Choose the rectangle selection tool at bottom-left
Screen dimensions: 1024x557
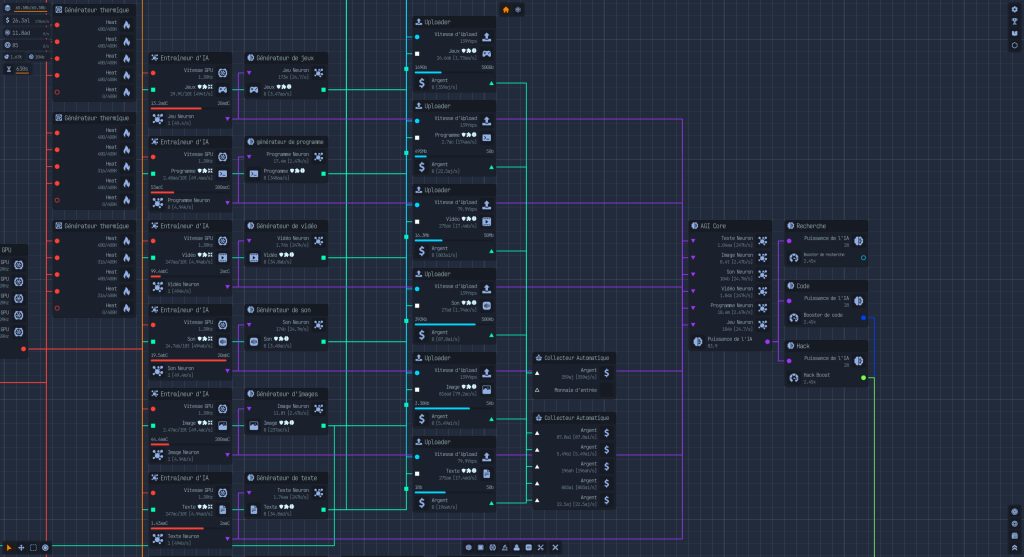pos(33,548)
